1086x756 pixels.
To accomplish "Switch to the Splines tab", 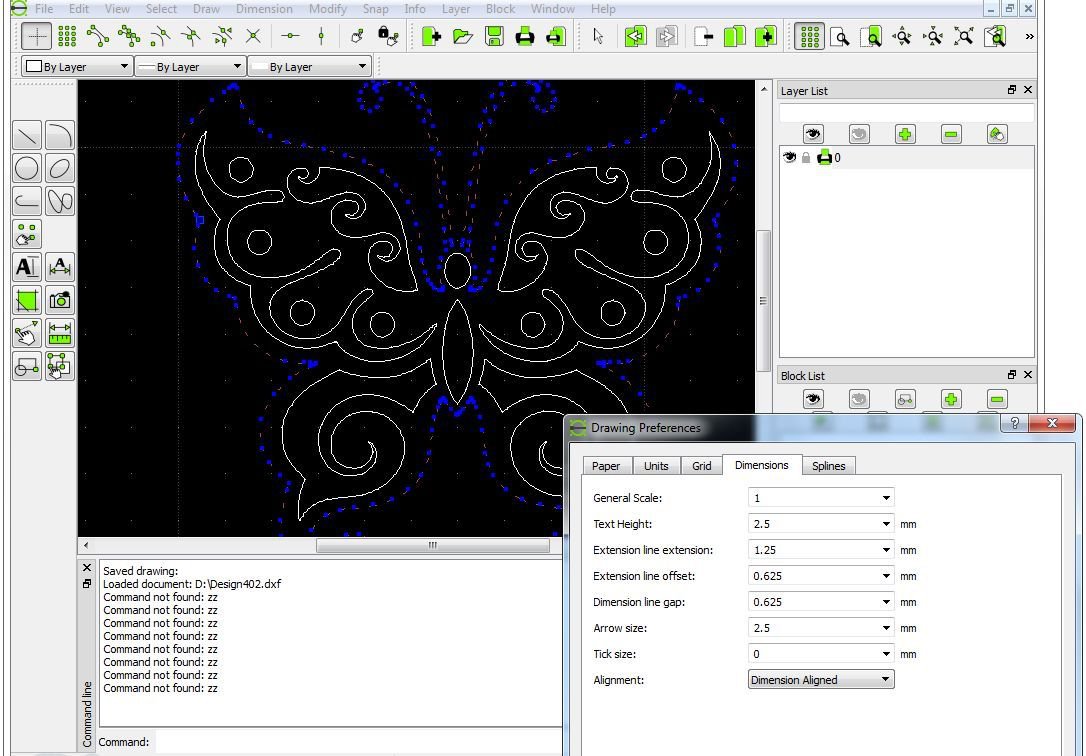I will [829, 465].
